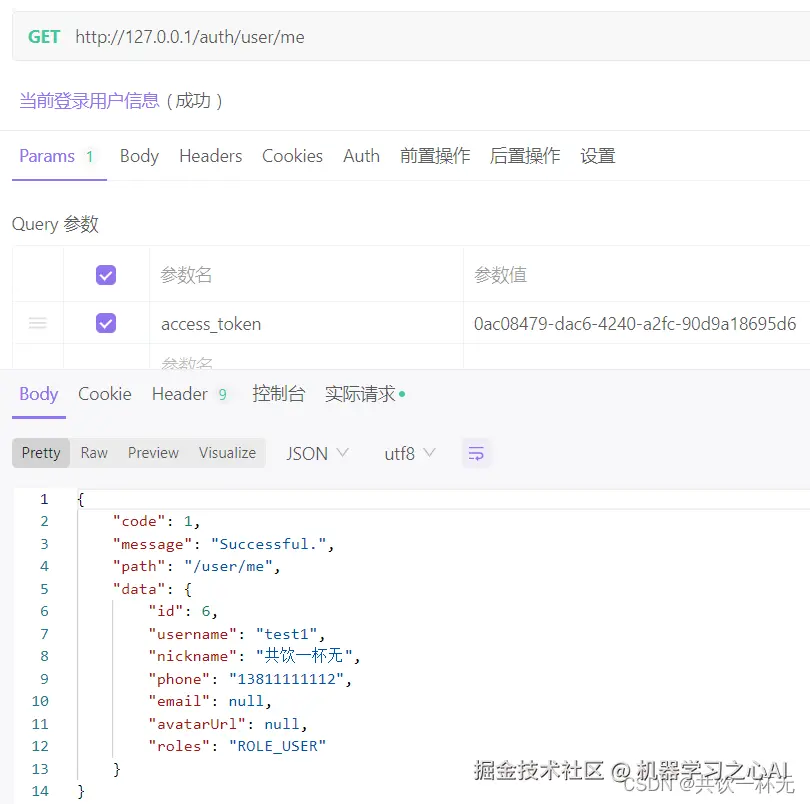Open the 设置 tab
This screenshot has height=804, width=810.
[598, 156]
